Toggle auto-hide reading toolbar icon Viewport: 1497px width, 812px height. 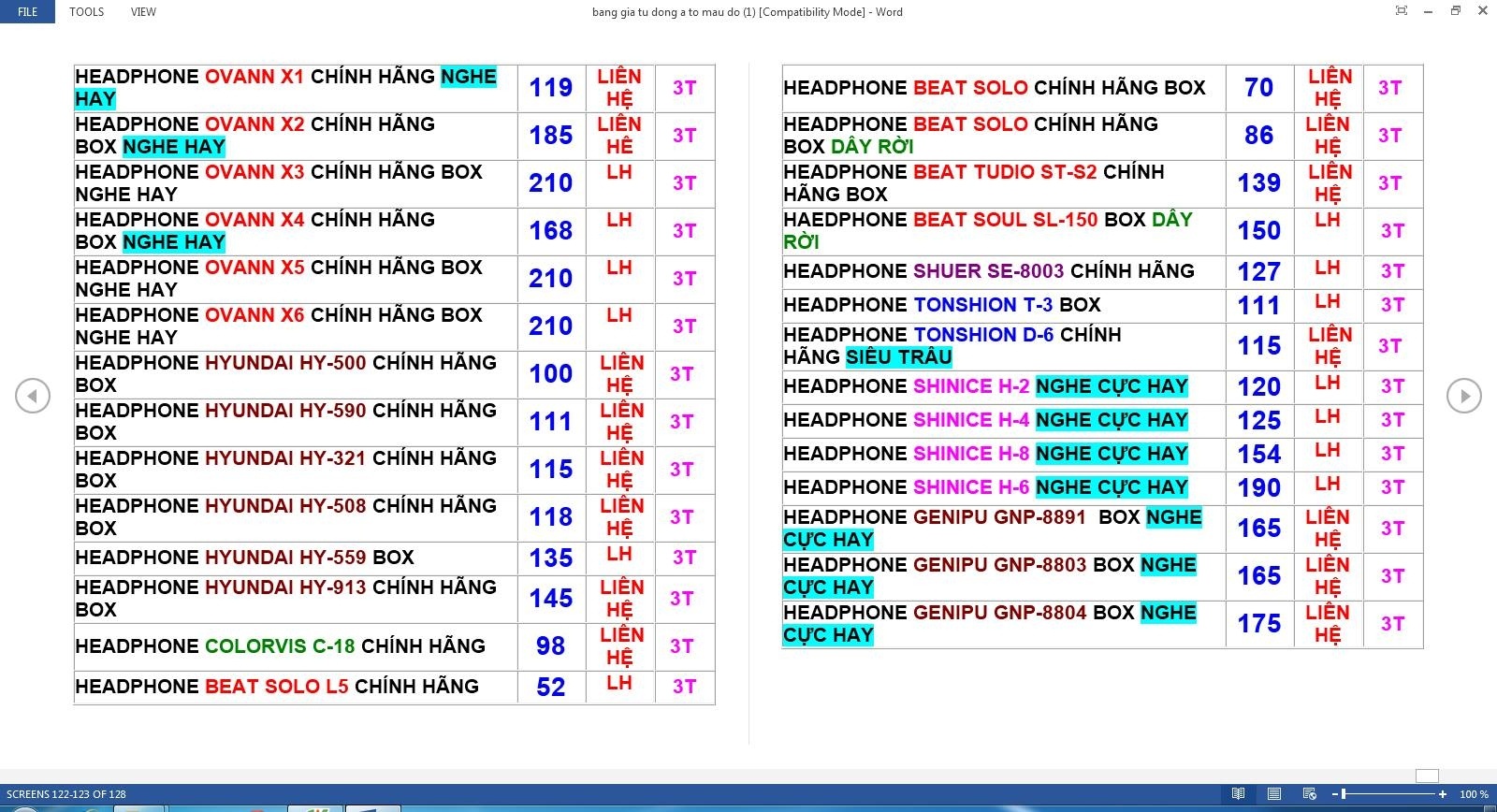pos(1401,11)
